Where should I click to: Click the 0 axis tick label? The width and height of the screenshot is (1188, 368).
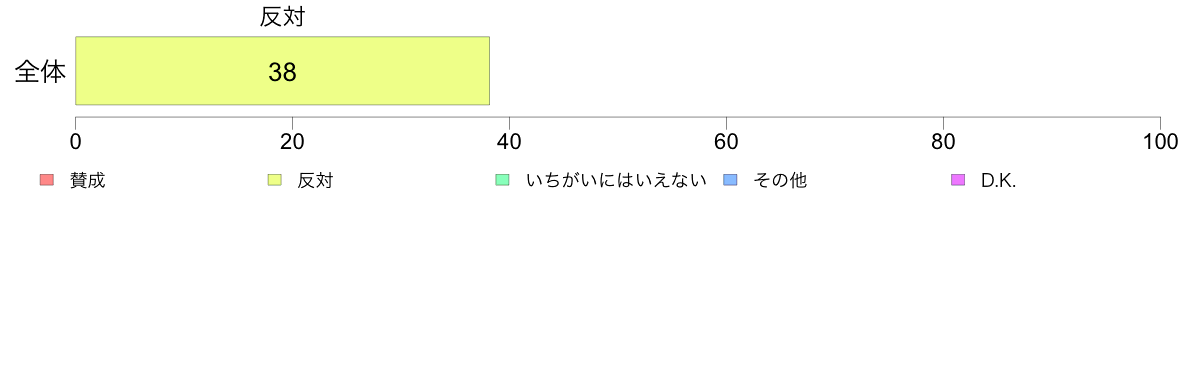tap(76, 142)
